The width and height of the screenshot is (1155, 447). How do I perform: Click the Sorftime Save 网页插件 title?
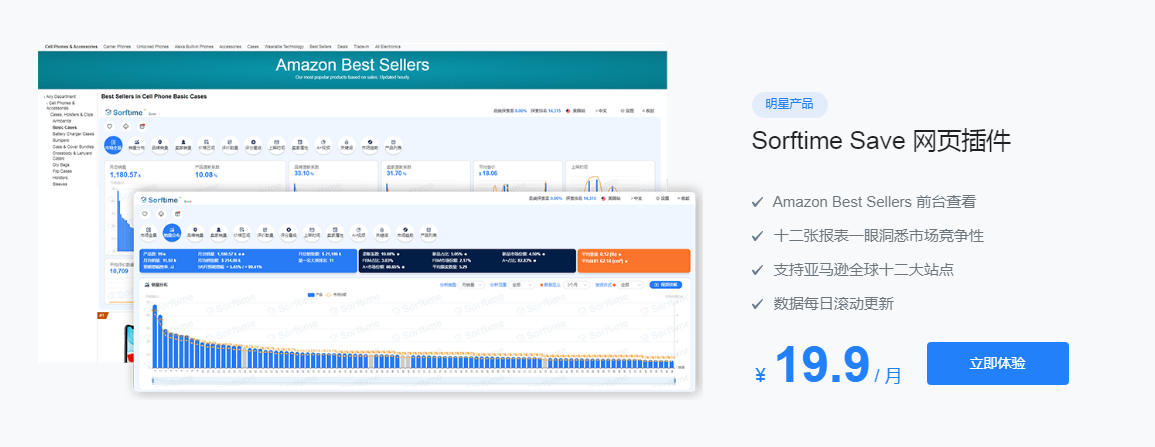(881, 141)
